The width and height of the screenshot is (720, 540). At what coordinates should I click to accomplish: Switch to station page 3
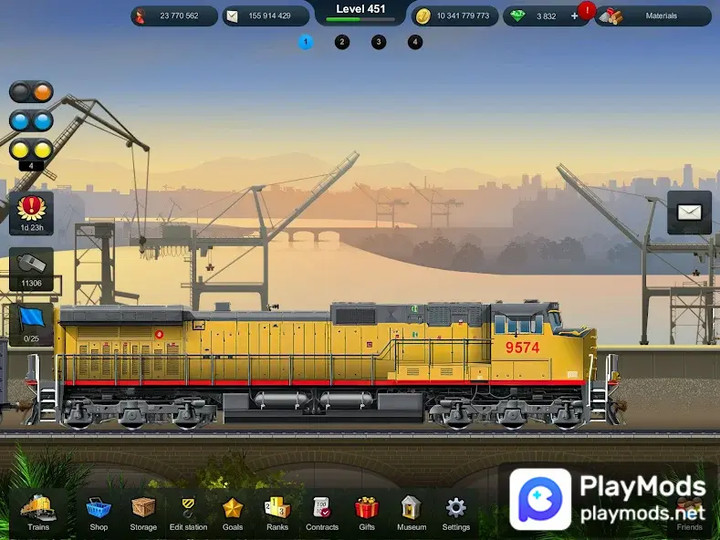[x=378, y=42]
